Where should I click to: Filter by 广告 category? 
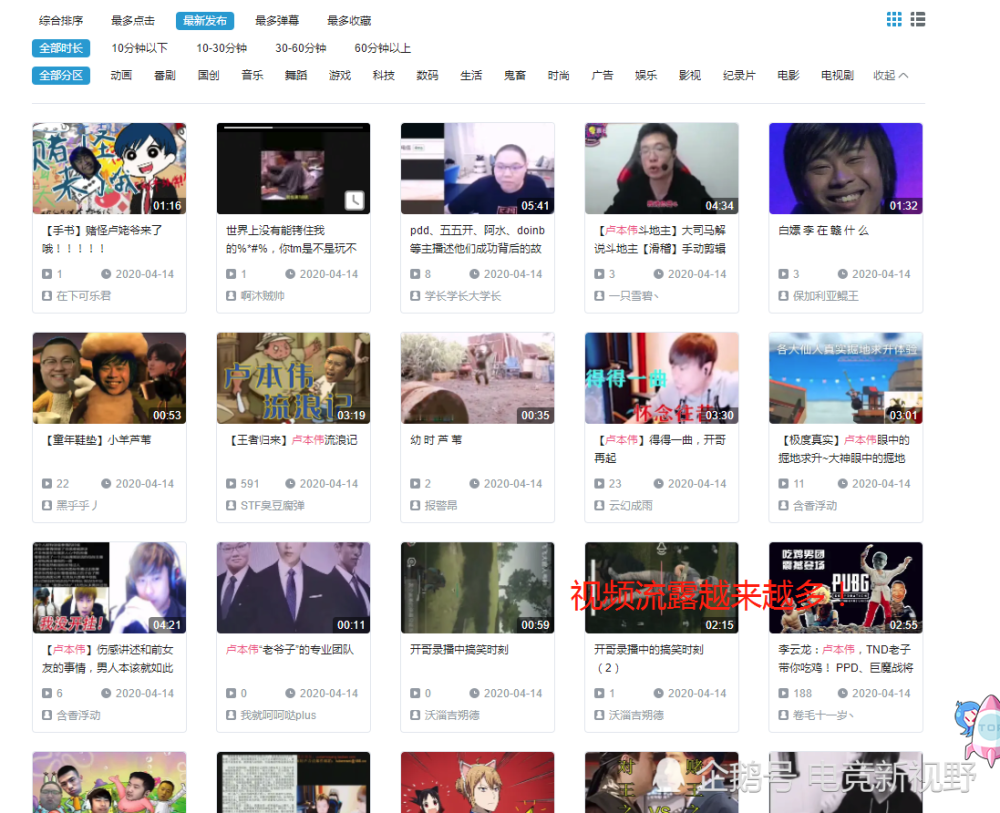(602, 75)
